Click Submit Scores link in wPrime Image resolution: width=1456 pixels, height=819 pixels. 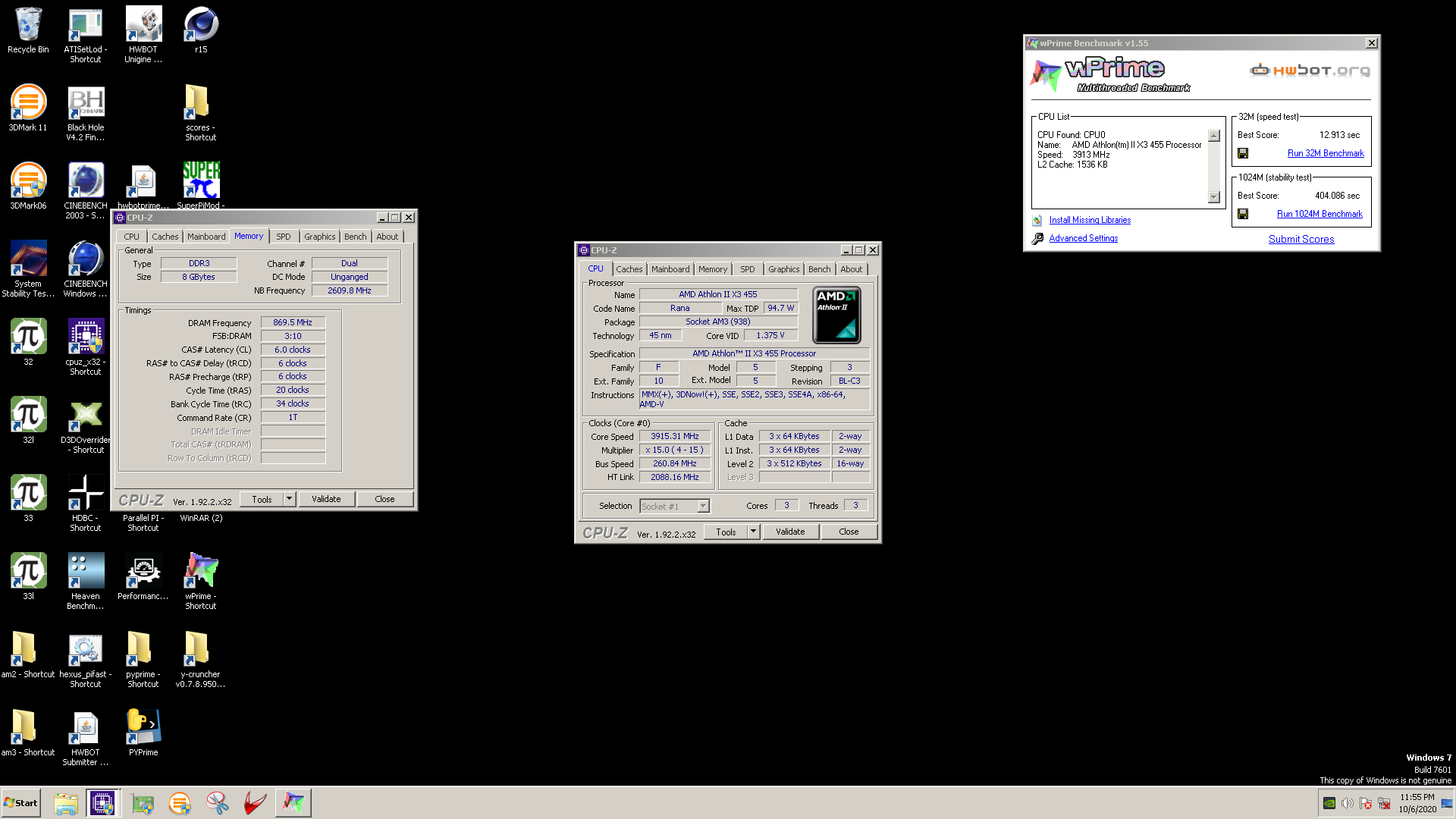[1301, 239]
